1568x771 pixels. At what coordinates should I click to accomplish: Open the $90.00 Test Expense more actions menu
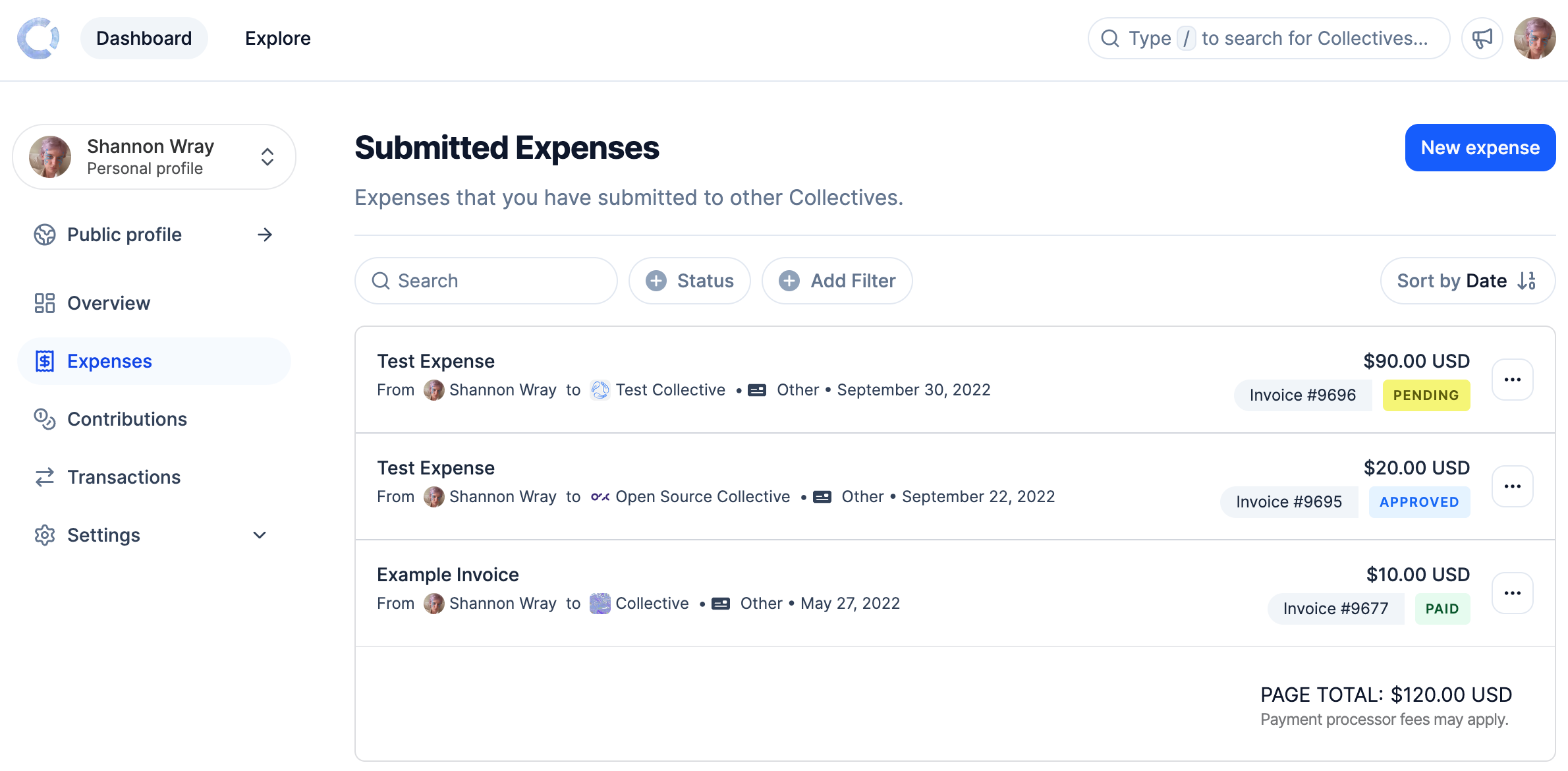click(x=1512, y=380)
